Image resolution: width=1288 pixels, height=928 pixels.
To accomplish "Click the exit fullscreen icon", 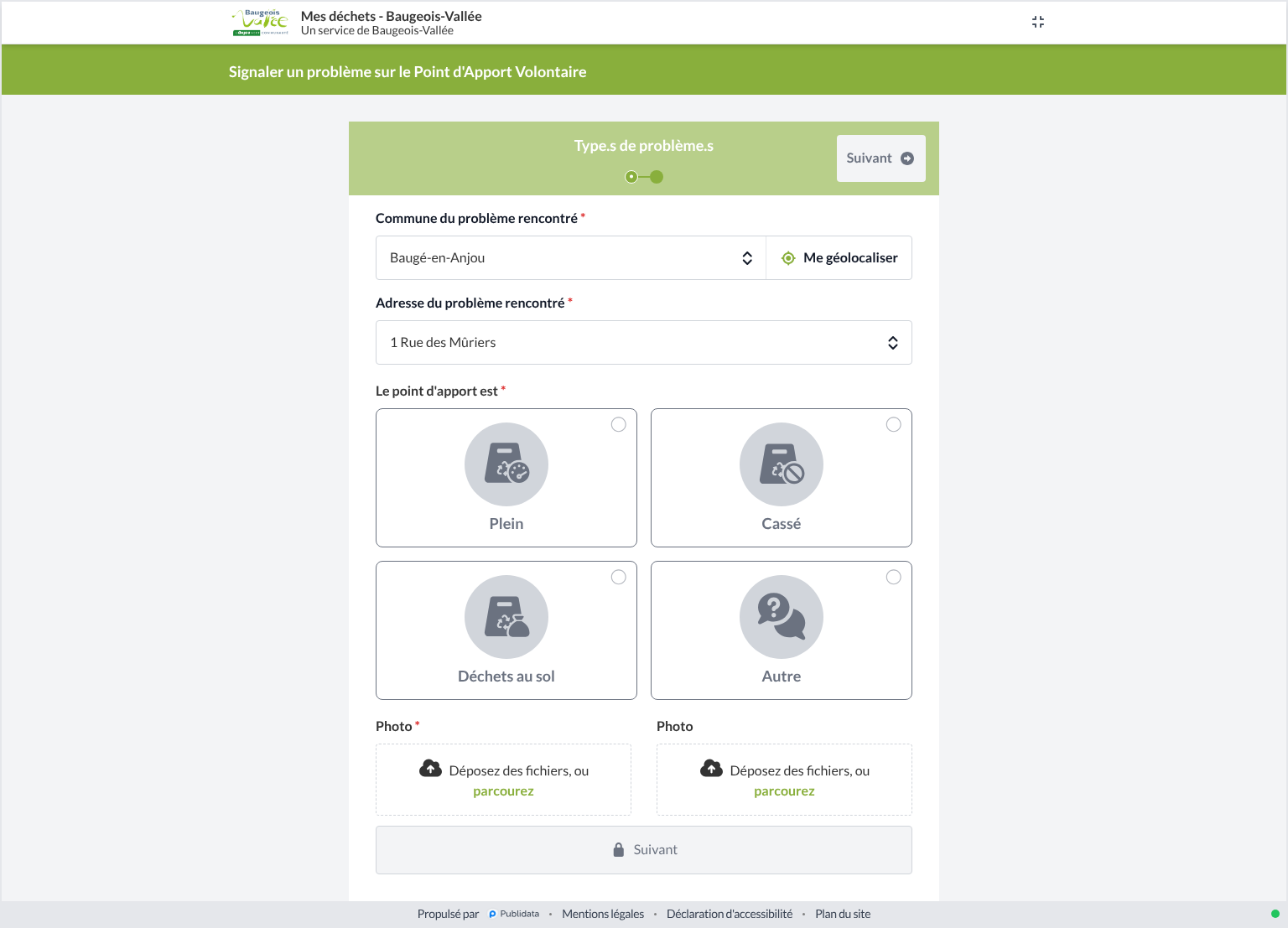I will (1038, 22).
